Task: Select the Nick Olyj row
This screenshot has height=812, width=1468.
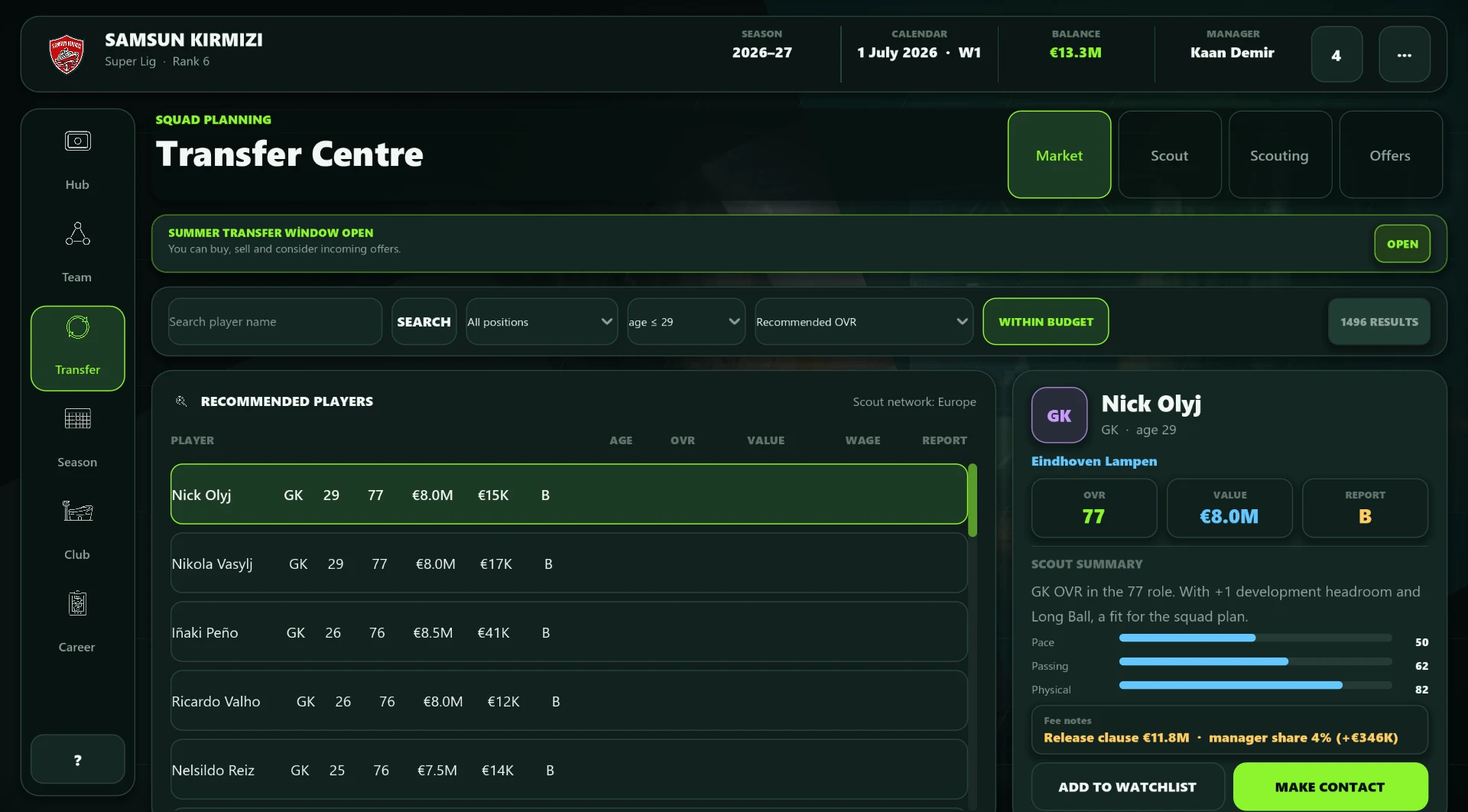Action: pyautogui.click(x=569, y=494)
